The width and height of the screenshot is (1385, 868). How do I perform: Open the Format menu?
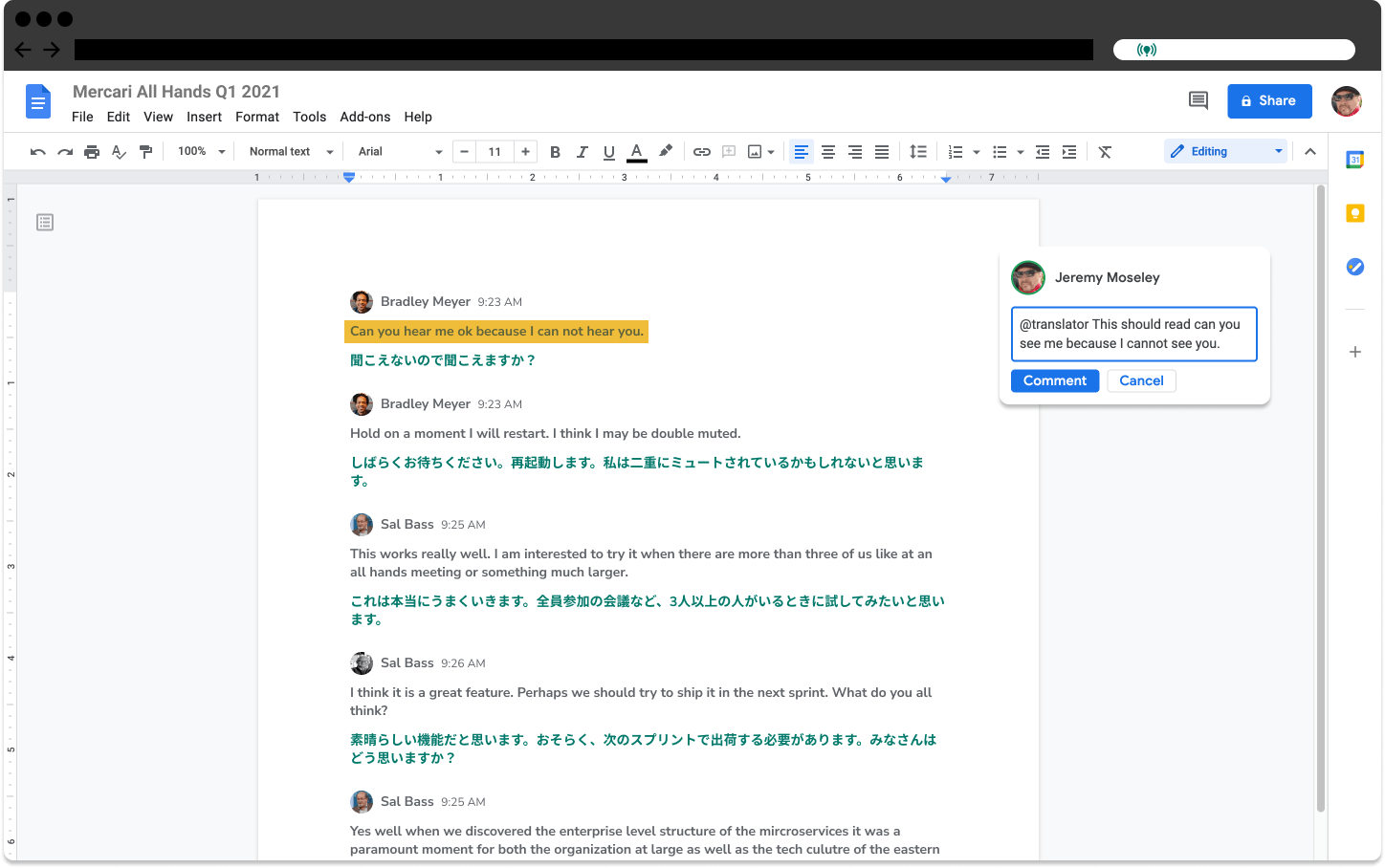pos(257,117)
